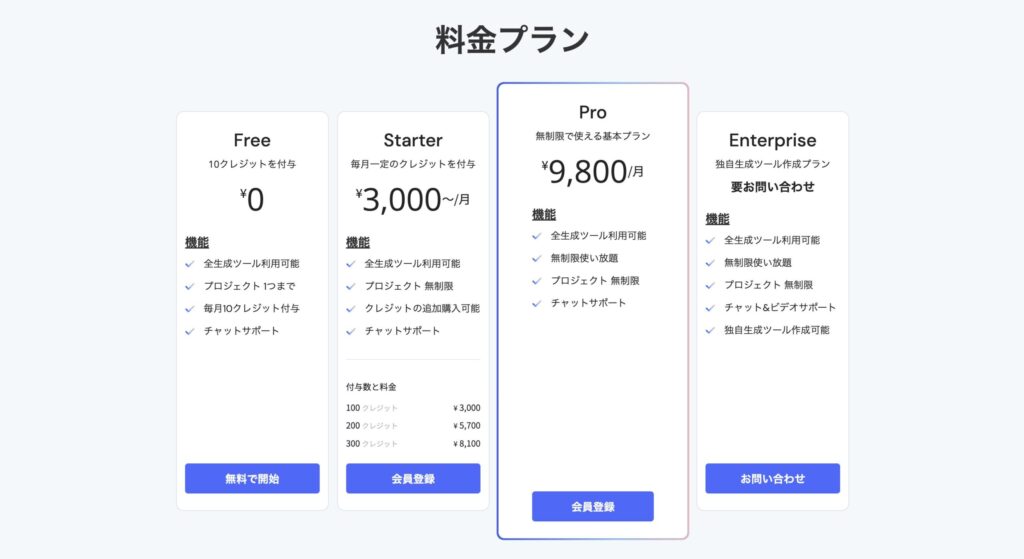
Task: Click the 要お問い合わせ text in Enterprise
Action: tap(772, 187)
